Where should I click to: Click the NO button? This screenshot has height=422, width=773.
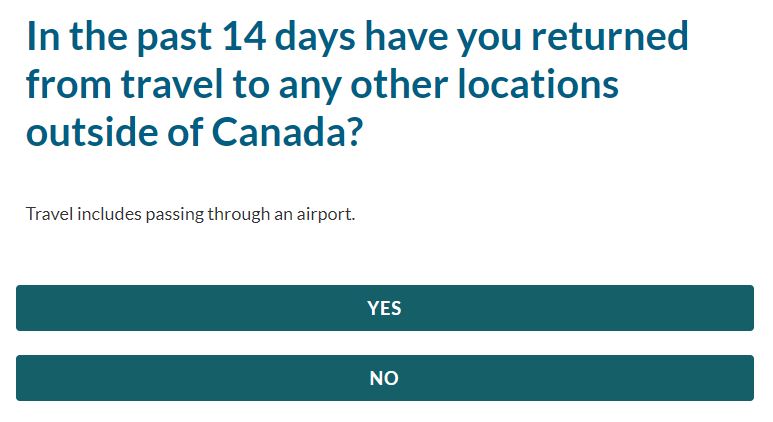click(384, 378)
